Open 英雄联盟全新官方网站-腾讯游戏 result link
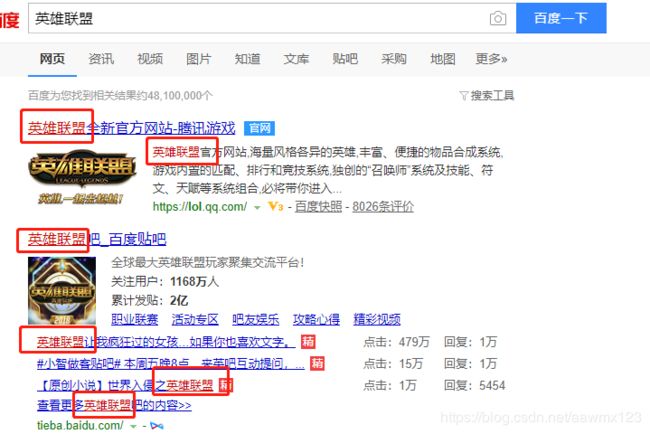650x434 pixels. (131, 128)
